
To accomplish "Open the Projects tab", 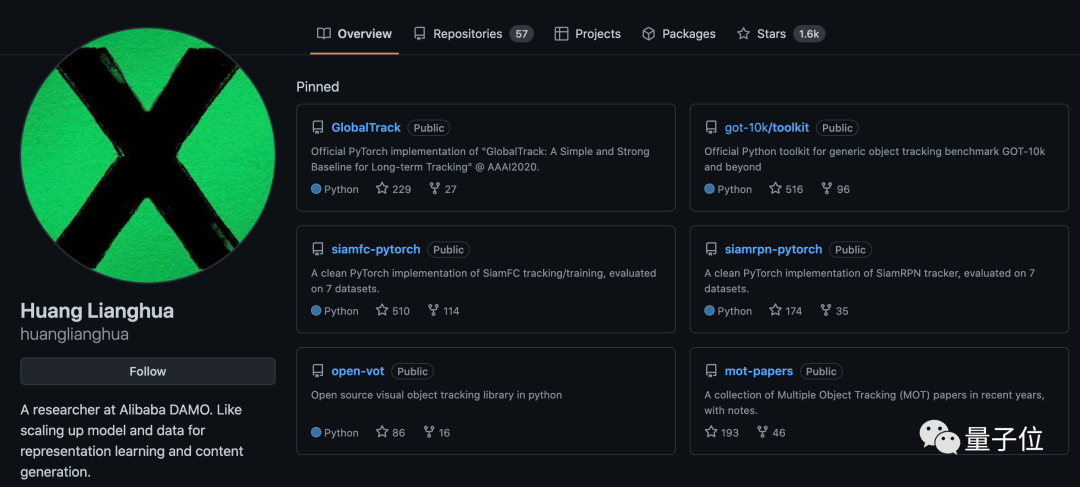I will click(588, 34).
